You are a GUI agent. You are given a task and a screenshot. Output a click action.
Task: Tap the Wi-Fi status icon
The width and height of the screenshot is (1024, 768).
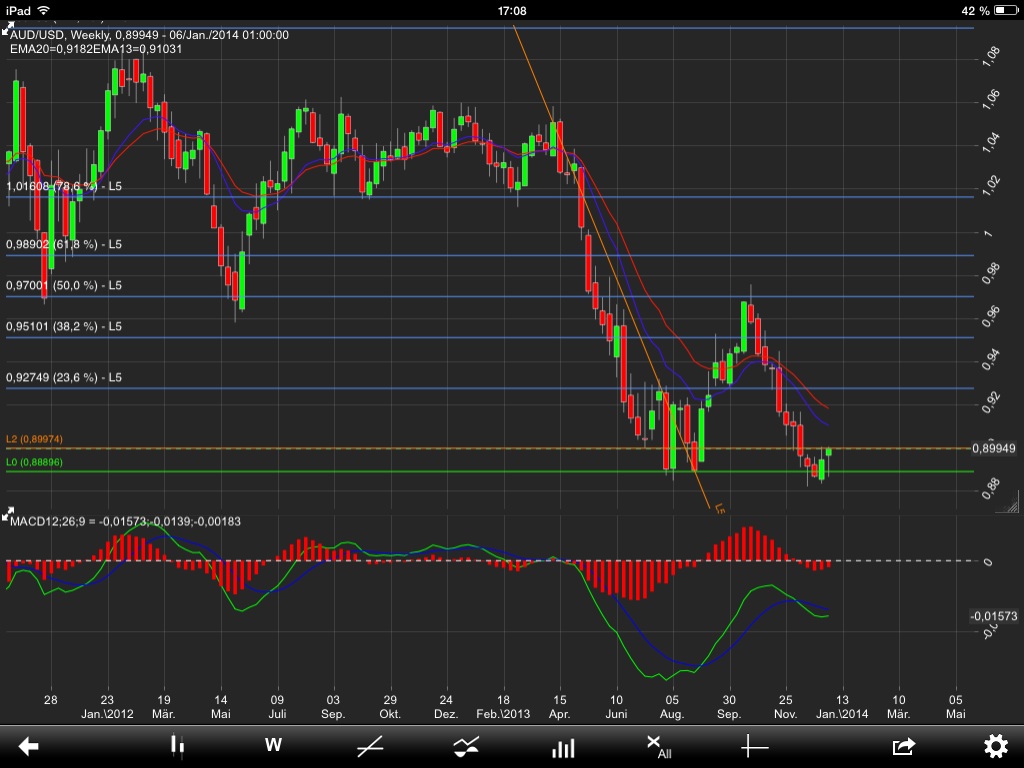click(x=44, y=10)
